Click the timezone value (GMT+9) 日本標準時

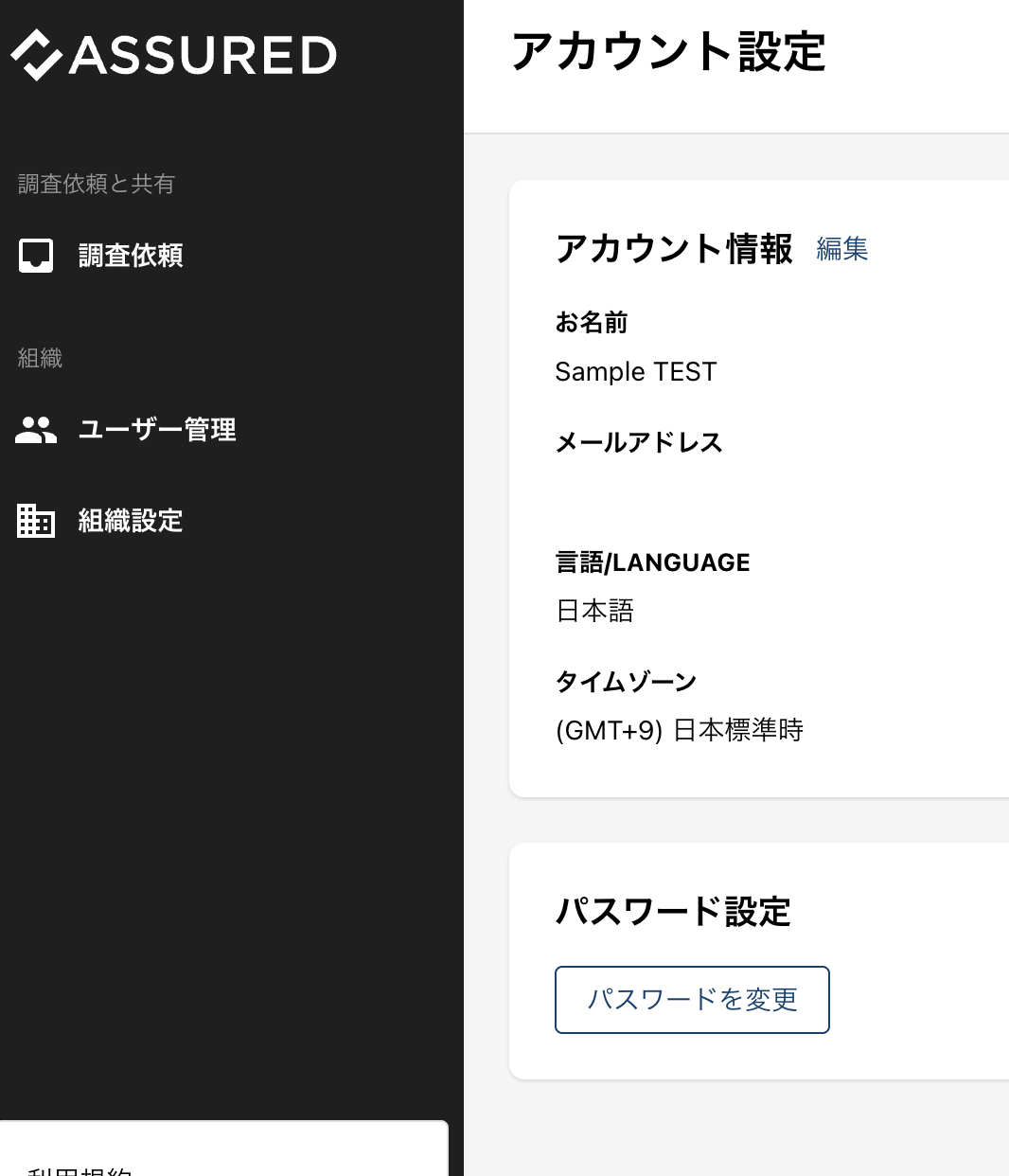pyautogui.click(x=680, y=730)
